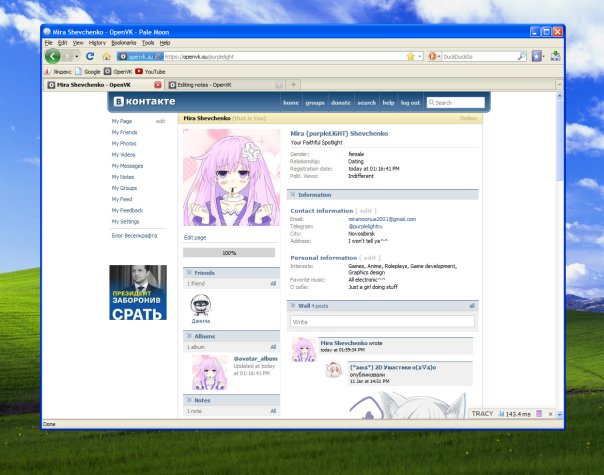Click the 100% profile completion bar

pyautogui.click(x=229, y=253)
